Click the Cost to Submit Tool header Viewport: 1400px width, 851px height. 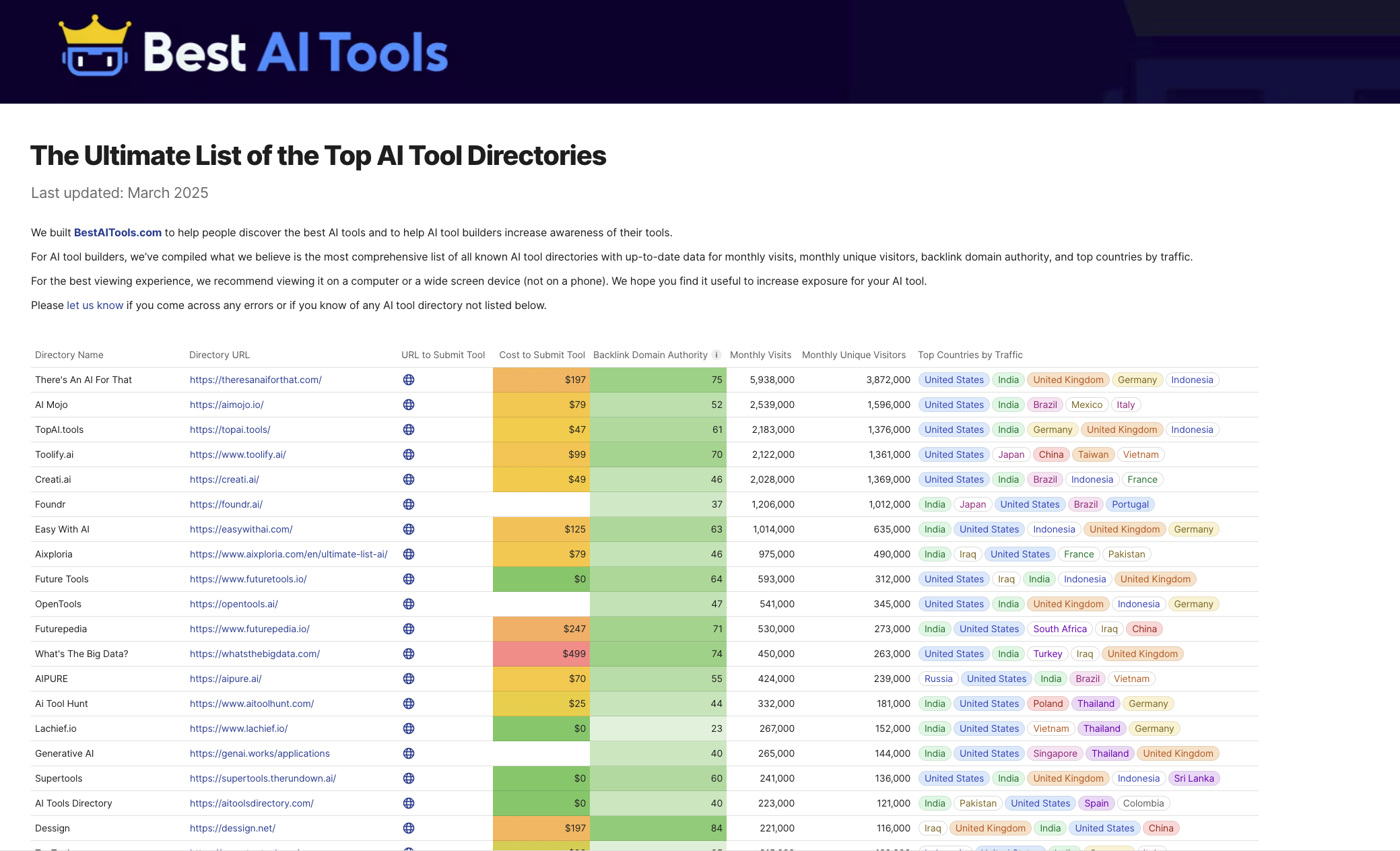542,355
